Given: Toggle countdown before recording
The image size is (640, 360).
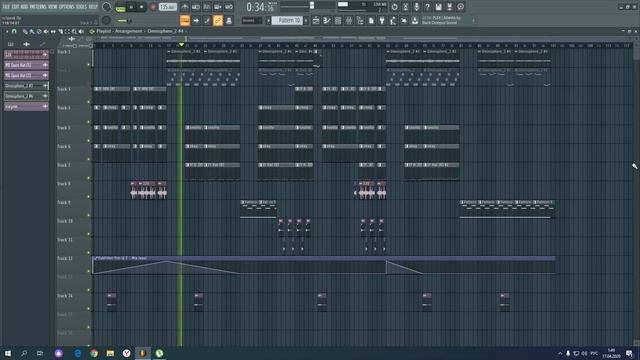Looking at the screenshot, I should point(207,7).
